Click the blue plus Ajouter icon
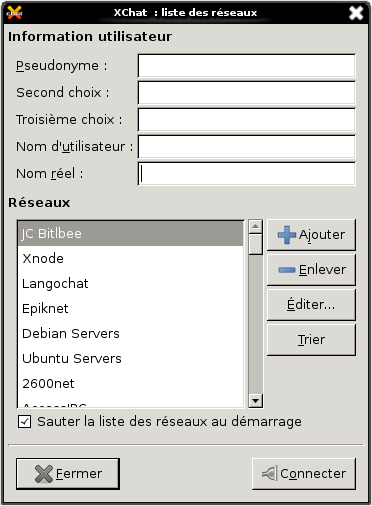This screenshot has height=506, width=372. click(x=286, y=235)
